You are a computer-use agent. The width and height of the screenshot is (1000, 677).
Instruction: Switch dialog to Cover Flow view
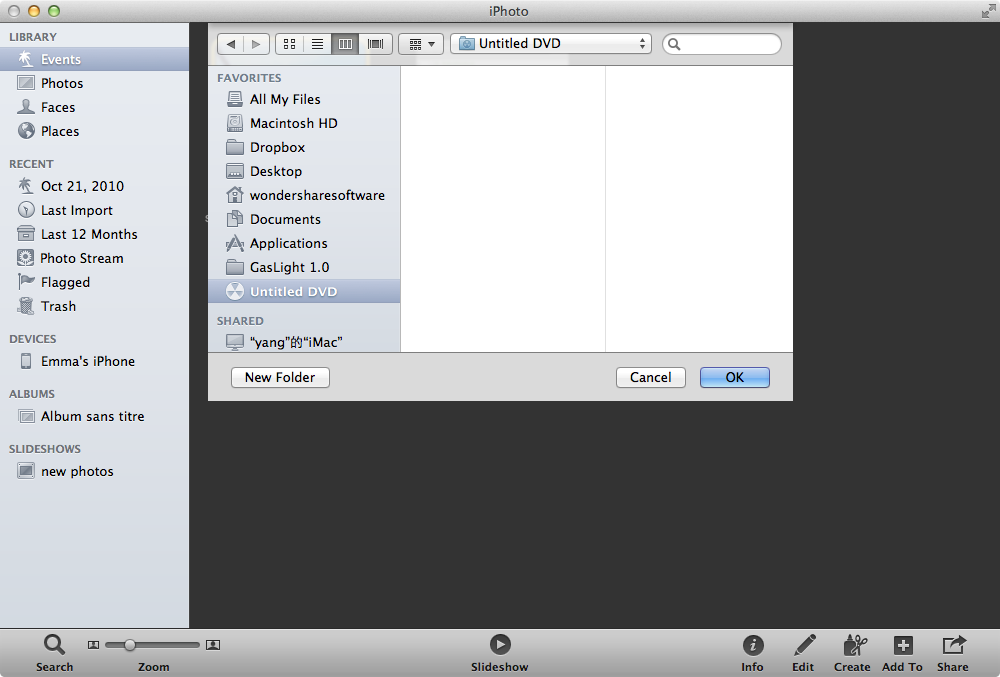click(376, 44)
